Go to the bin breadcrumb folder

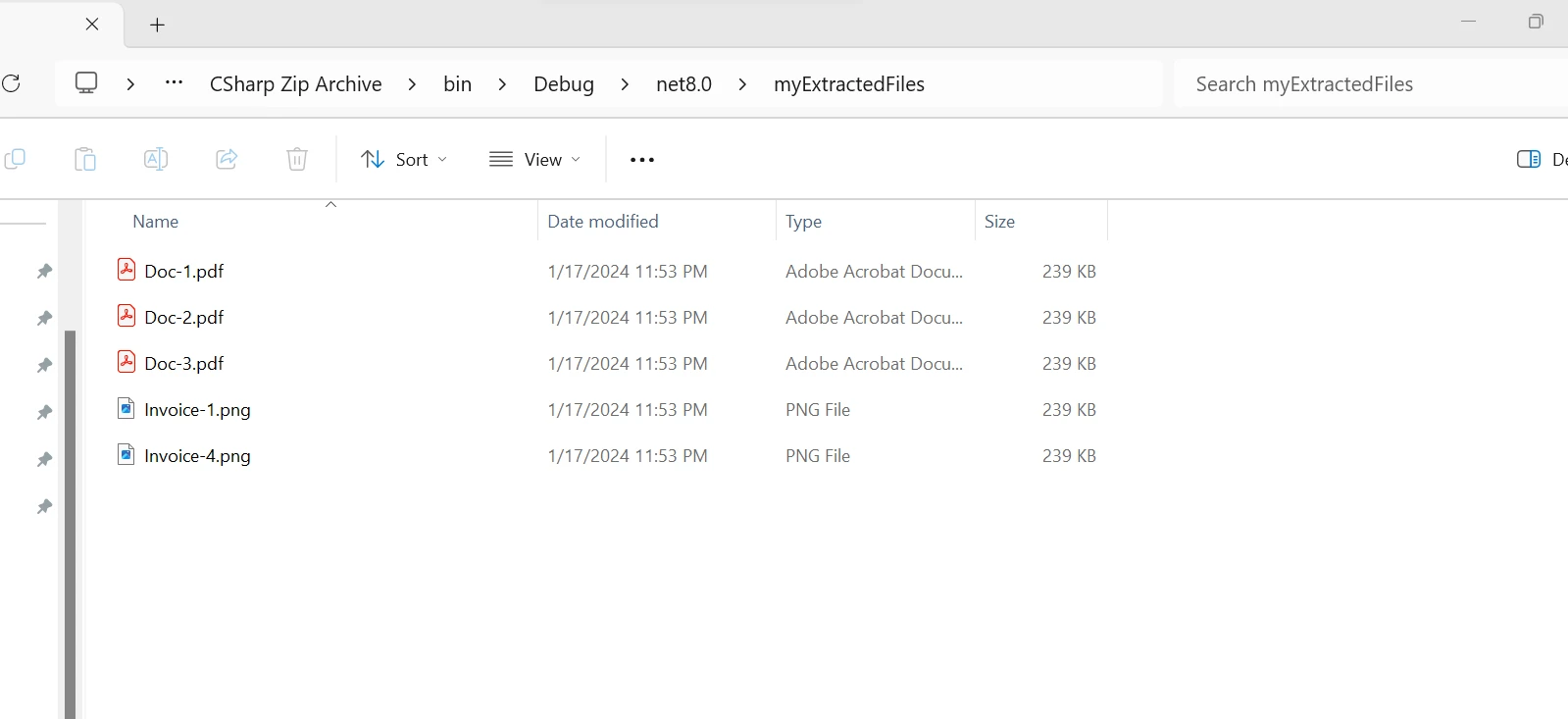tap(457, 84)
